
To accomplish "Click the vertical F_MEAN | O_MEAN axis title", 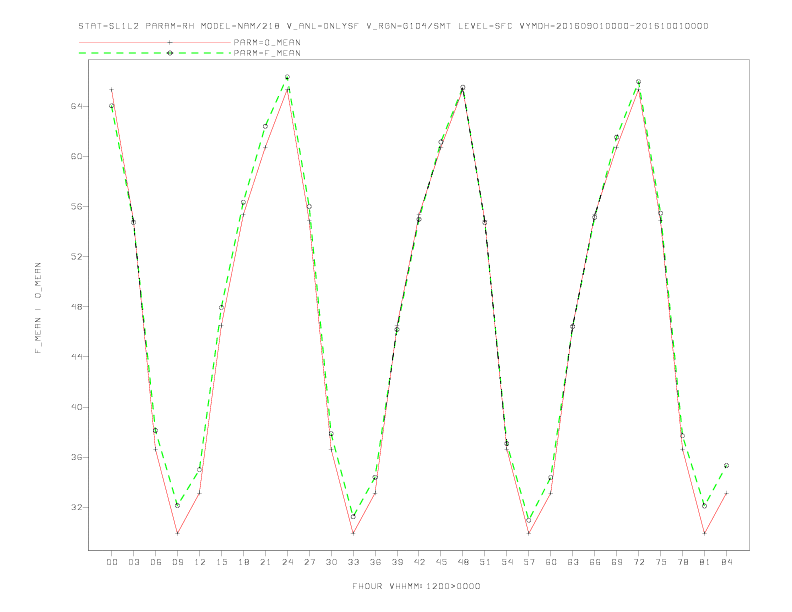I will 38,308.
